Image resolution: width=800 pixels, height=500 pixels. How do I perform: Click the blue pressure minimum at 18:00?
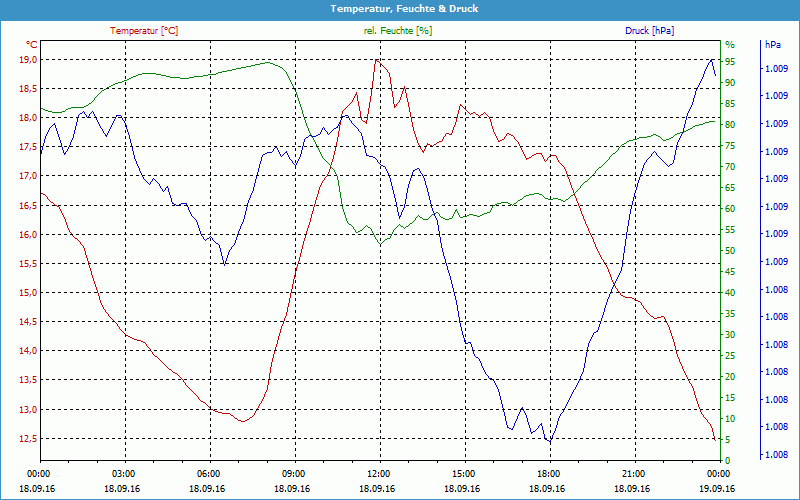pyautogui.click(x=550, y=441)
